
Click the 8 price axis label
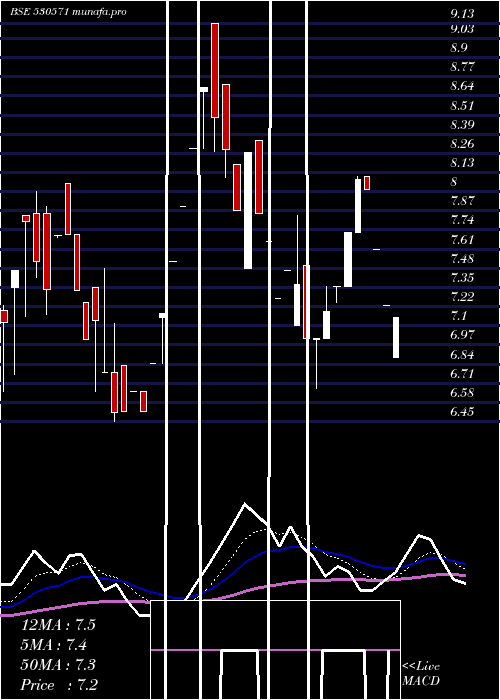click(454, 182)
